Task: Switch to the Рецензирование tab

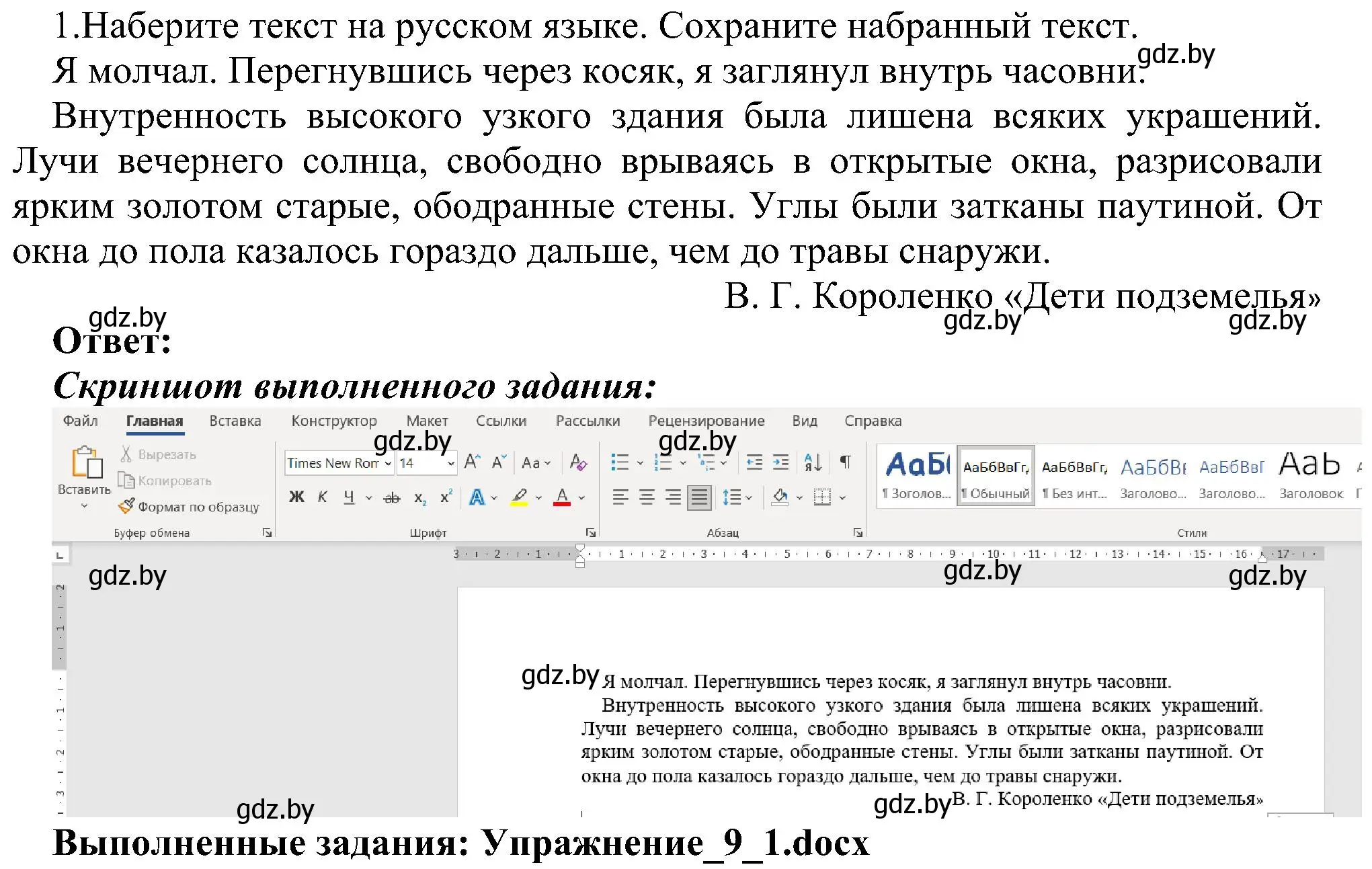Action: point(707,421)
